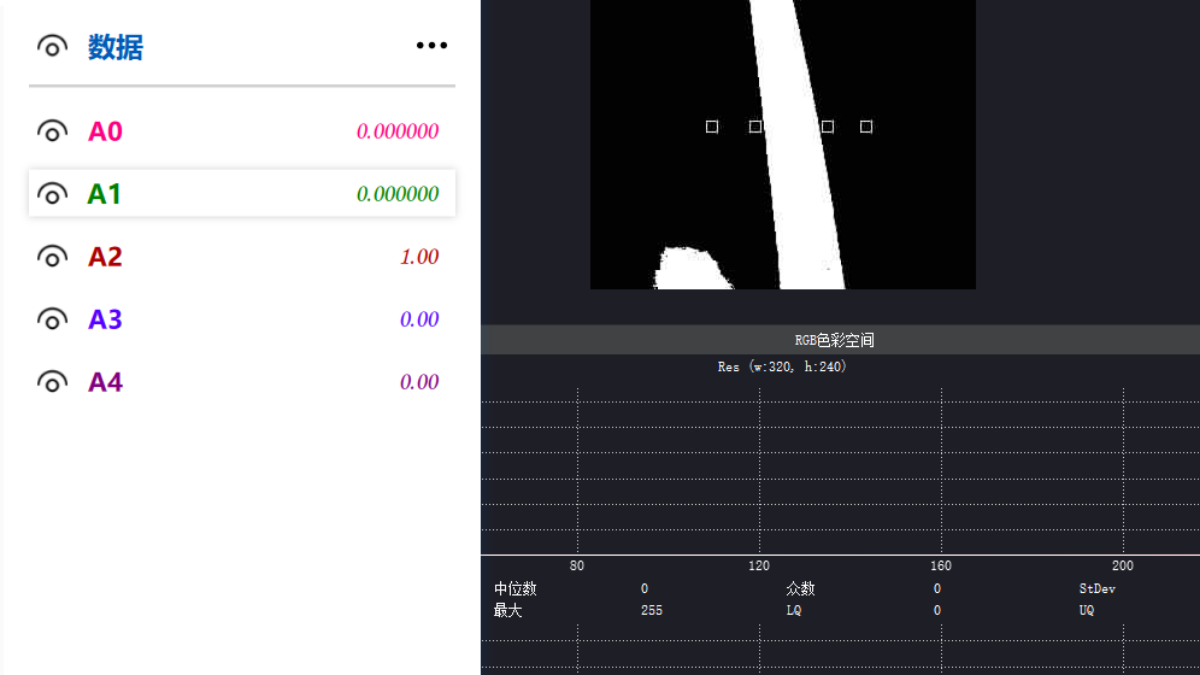This screenshot has height=675, width=1200.
Task: Hide the A0 data channel
Action: (52, 131)
